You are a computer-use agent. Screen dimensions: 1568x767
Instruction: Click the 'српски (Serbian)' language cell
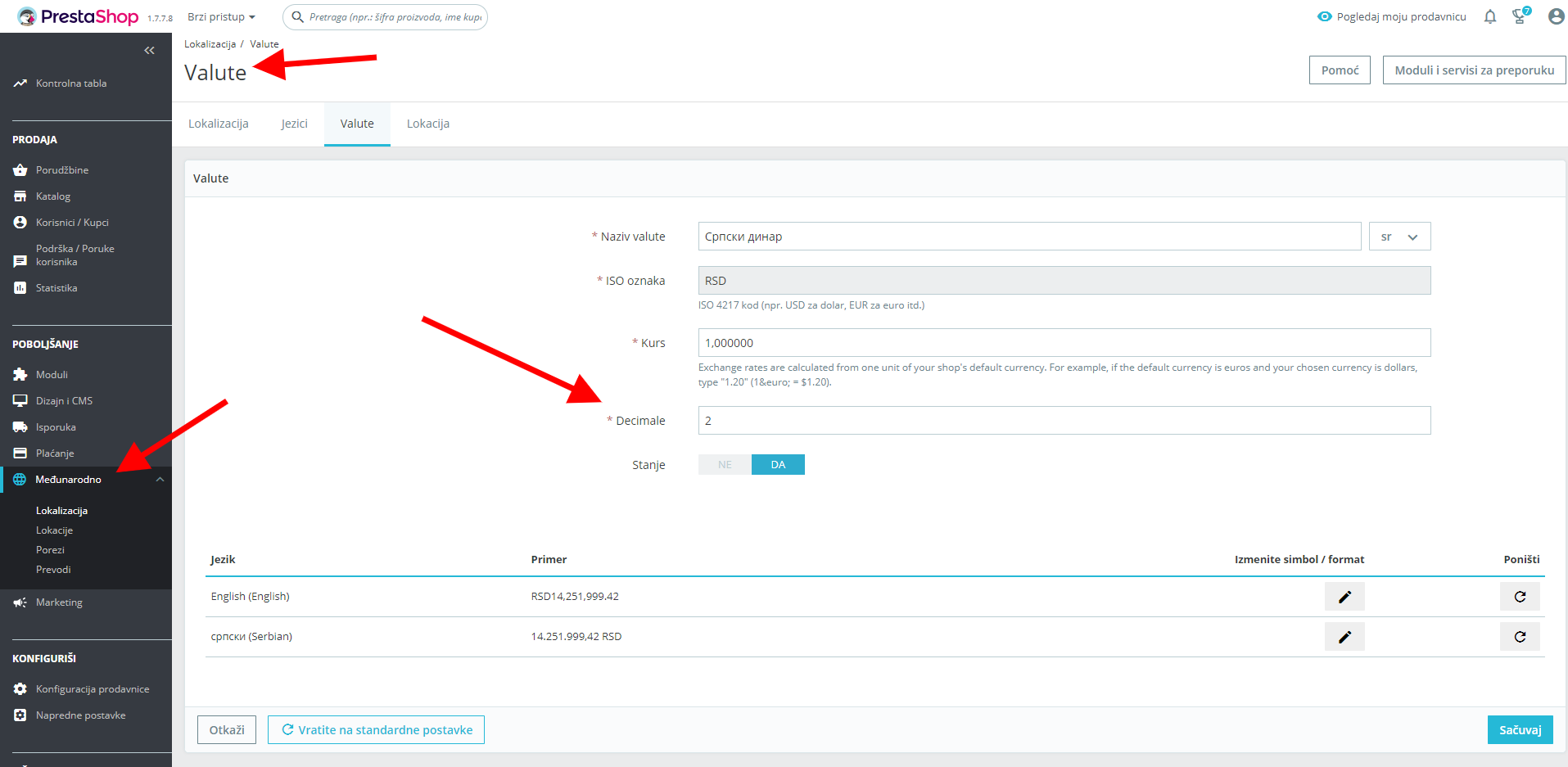click(x=251, y=637)
